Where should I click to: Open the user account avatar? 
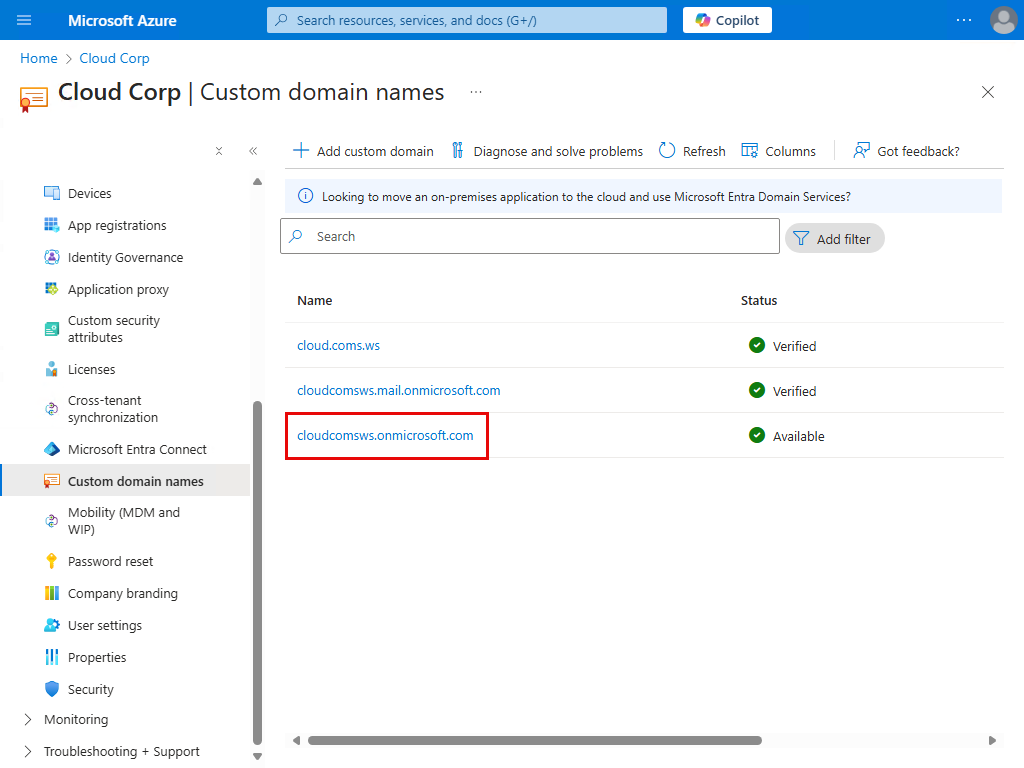[x=1003, y=20]
